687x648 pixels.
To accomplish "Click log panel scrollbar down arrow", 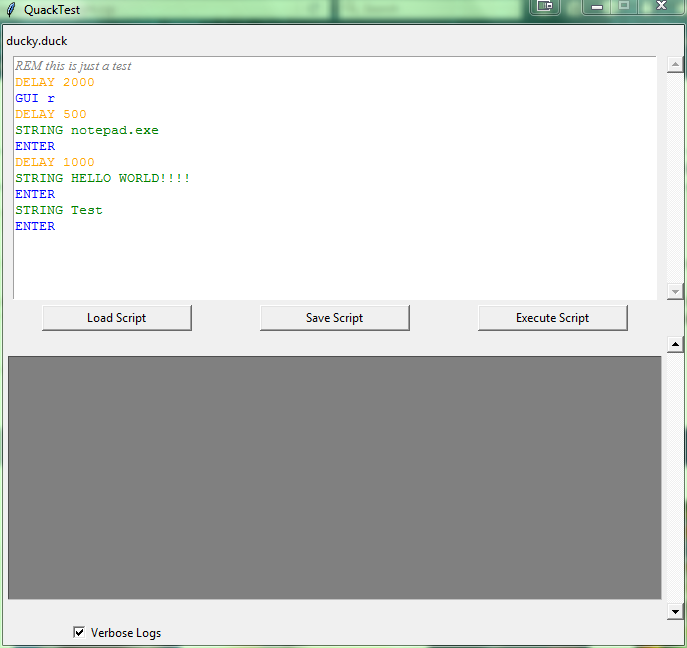I will click(675, 612).
